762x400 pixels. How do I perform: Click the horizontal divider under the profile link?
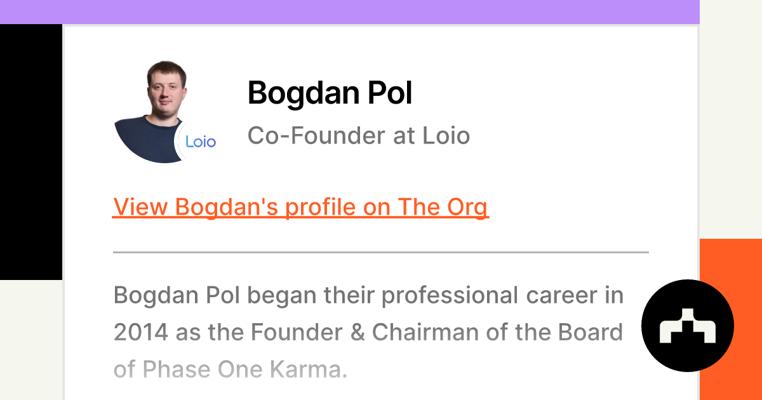click(380, 252)
